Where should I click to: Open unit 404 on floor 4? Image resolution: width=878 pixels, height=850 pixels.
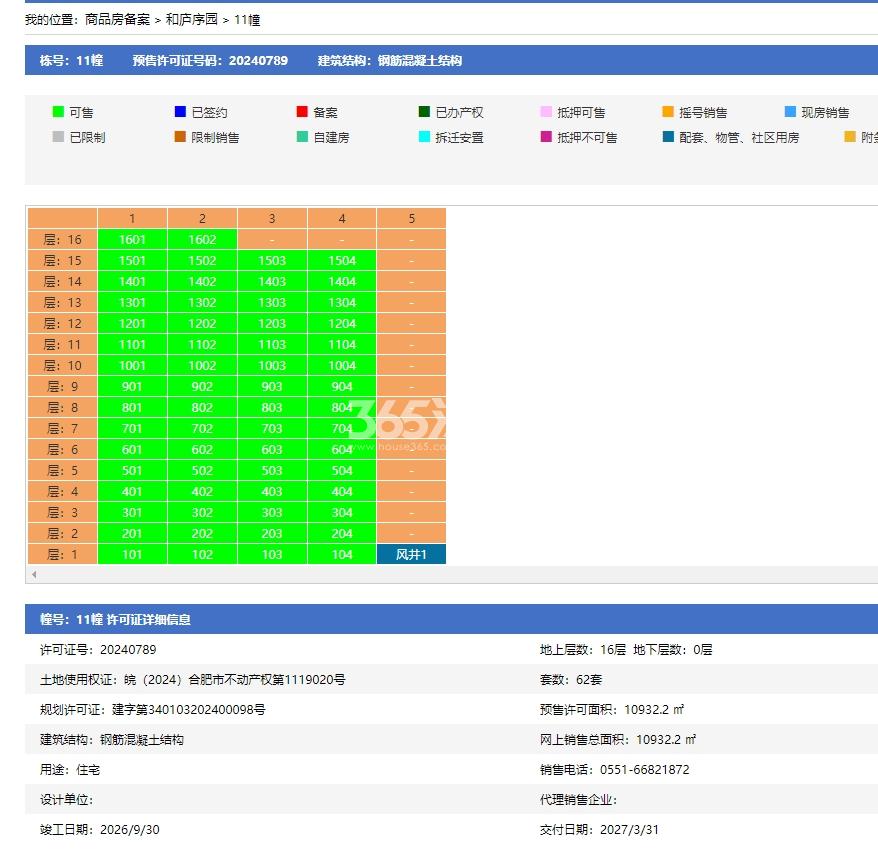(342, 492)
